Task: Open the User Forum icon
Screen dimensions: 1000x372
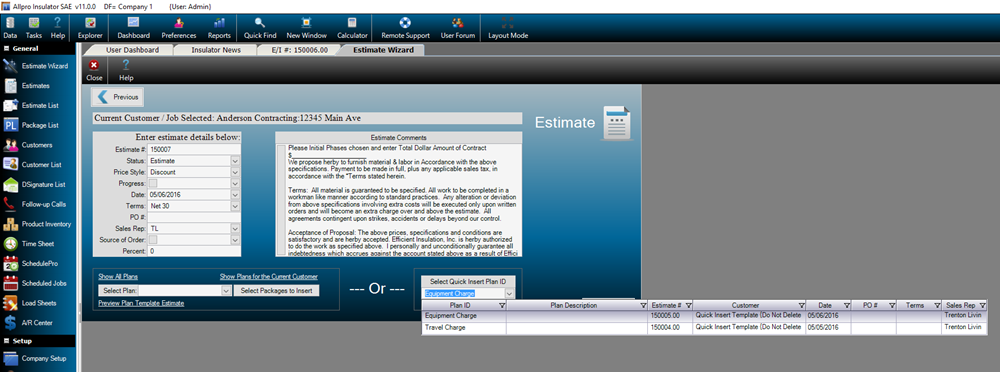Action: 457,28
